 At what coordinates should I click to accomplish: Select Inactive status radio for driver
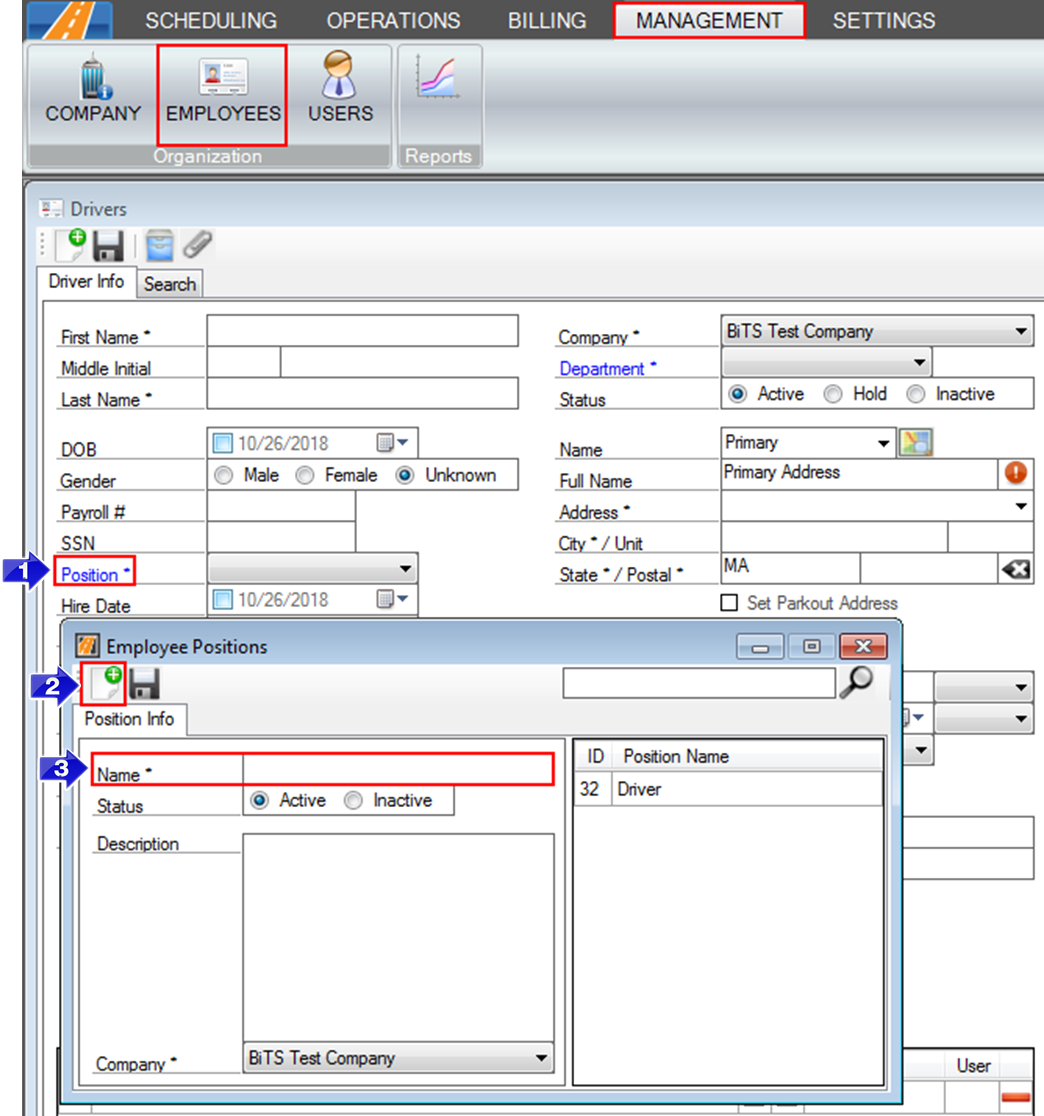tap(916, 394)
